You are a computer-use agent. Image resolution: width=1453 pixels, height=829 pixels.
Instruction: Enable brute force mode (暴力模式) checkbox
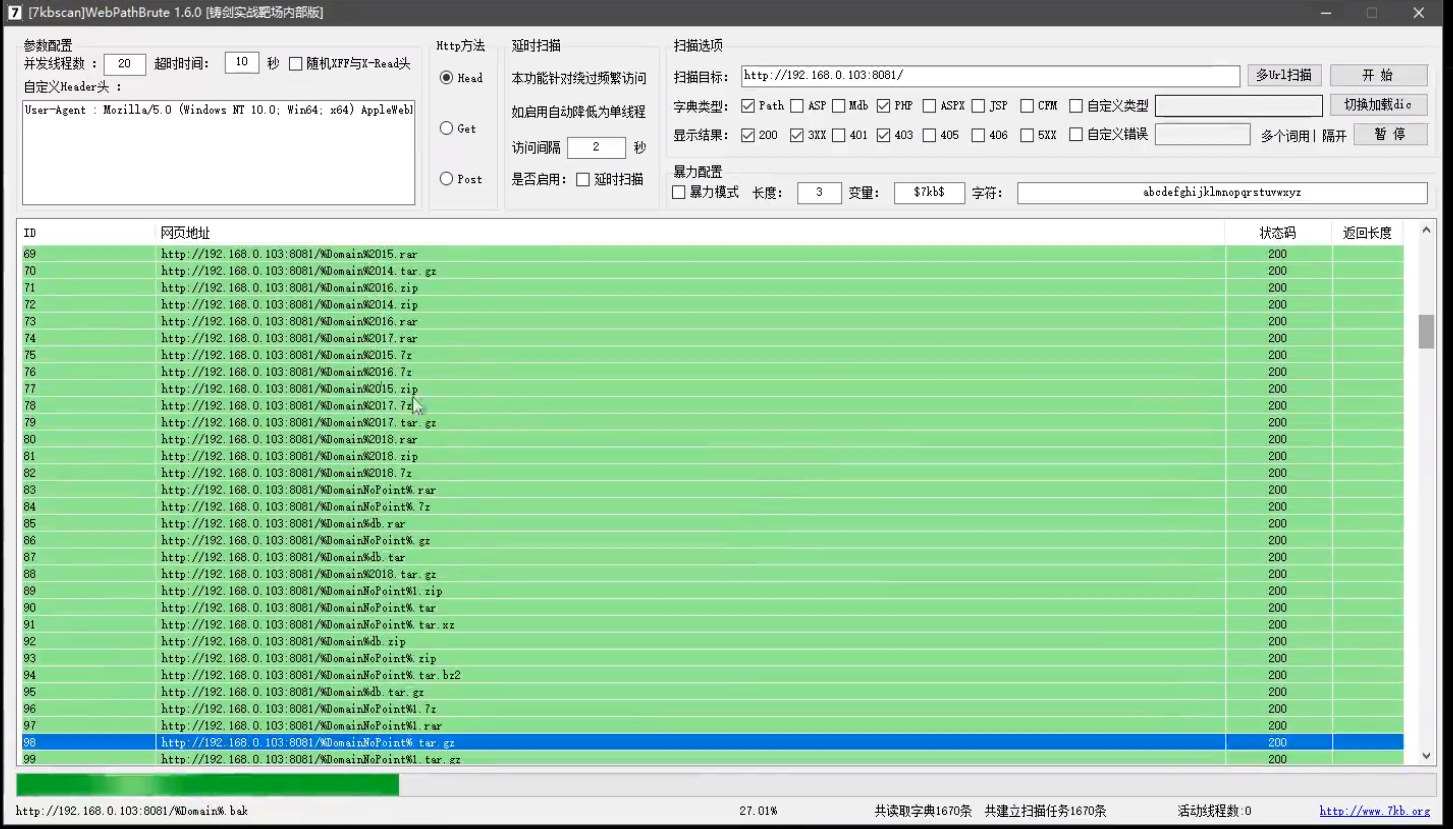679,193
